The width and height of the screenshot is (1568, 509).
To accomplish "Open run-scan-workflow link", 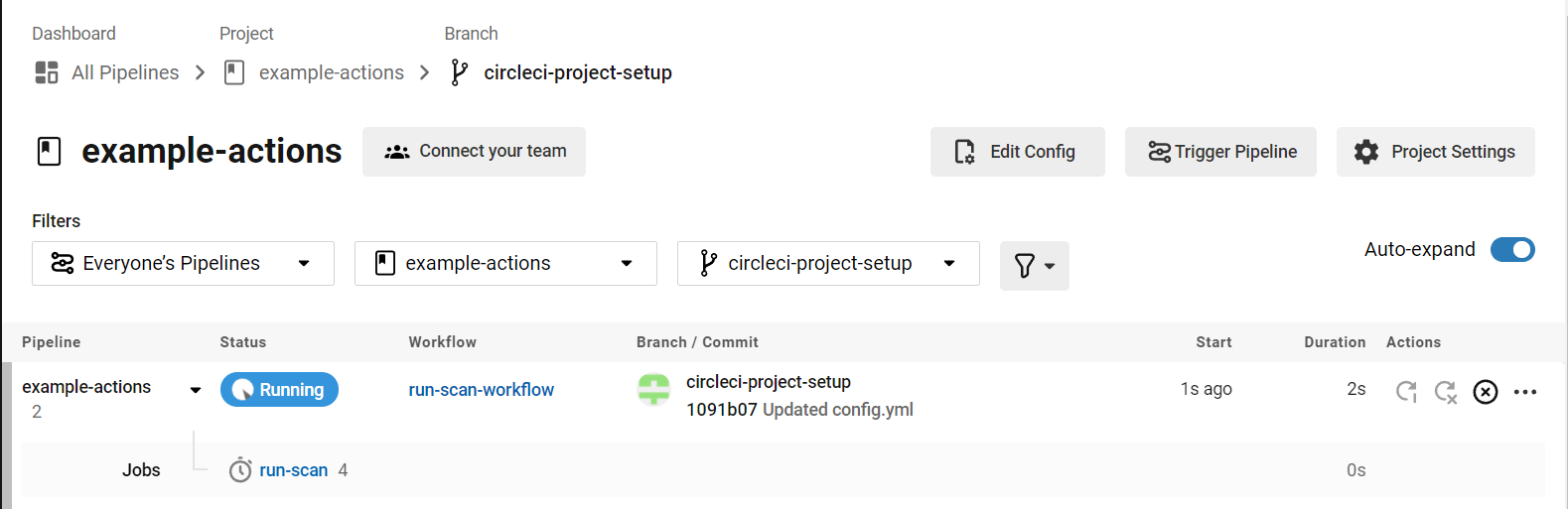I will click(482, 390).
